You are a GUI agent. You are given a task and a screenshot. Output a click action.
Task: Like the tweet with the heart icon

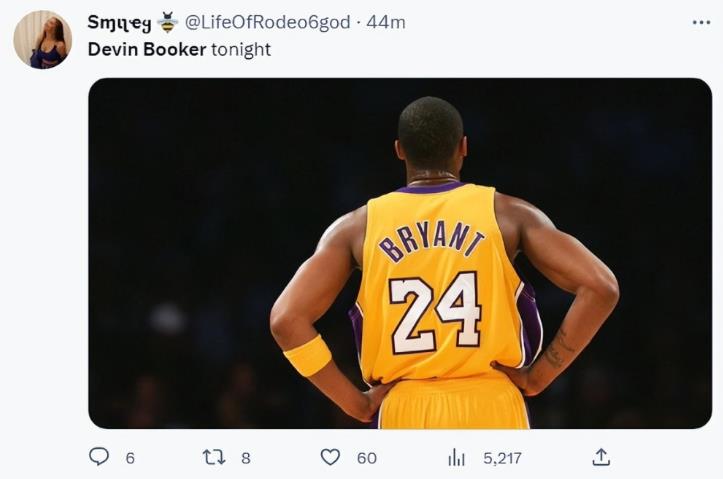(330, 457)
